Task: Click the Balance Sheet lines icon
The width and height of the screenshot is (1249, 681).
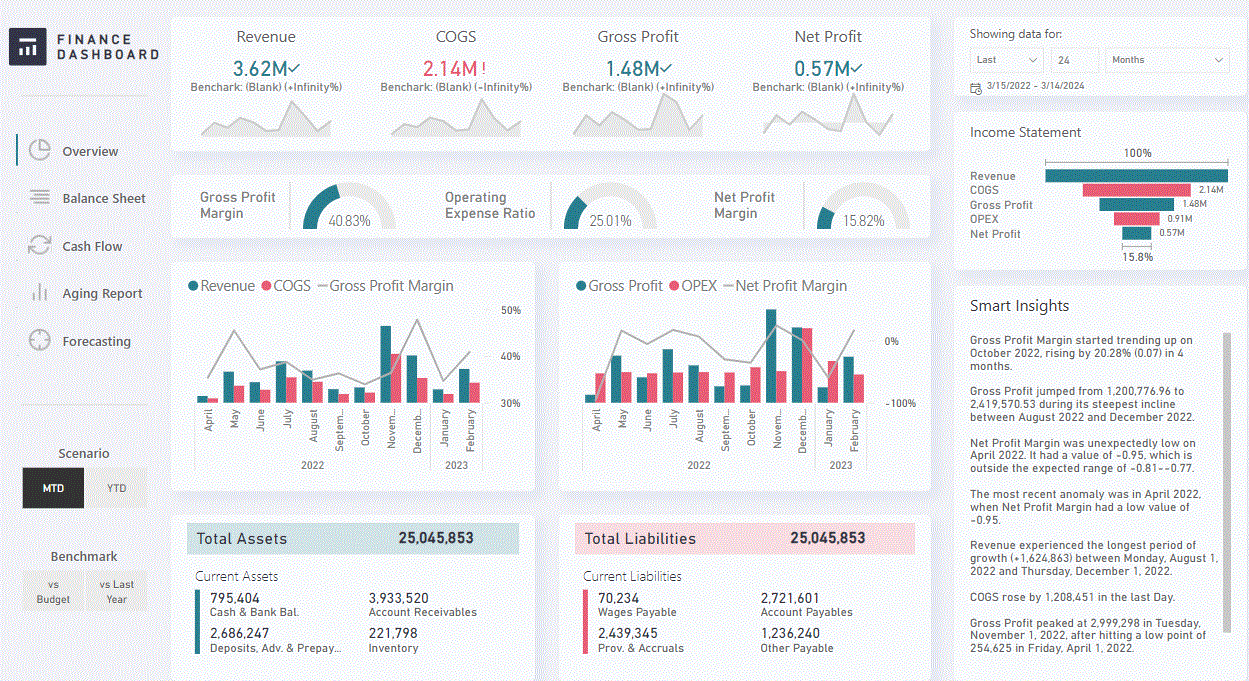Action: pos(38,197)
